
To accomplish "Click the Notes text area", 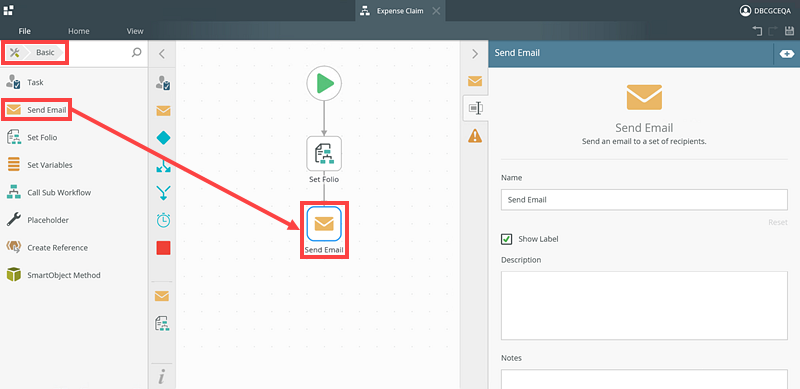I will click(644, 379).
